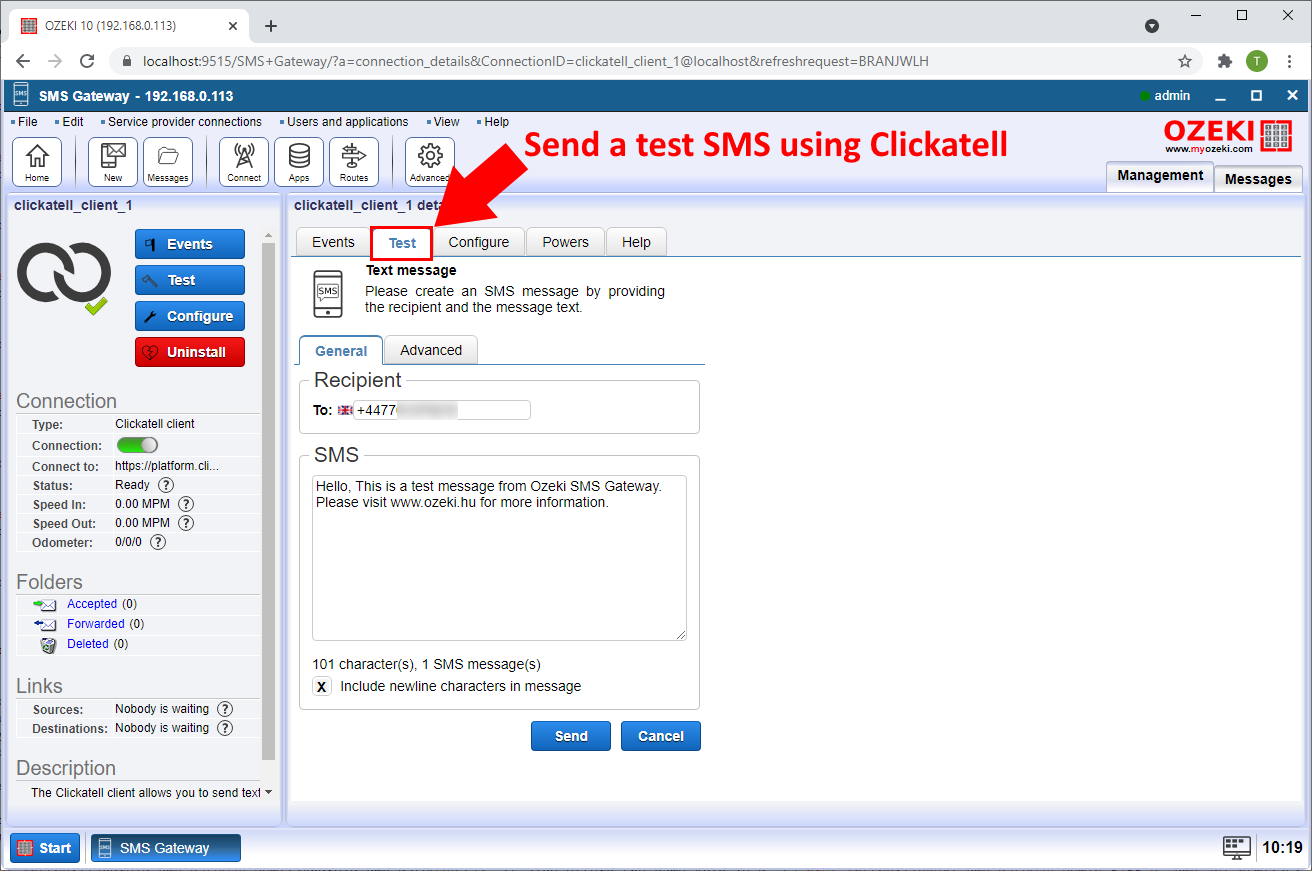Click the Start button in taskbar

pyautogui.click(x=45, y=848)
